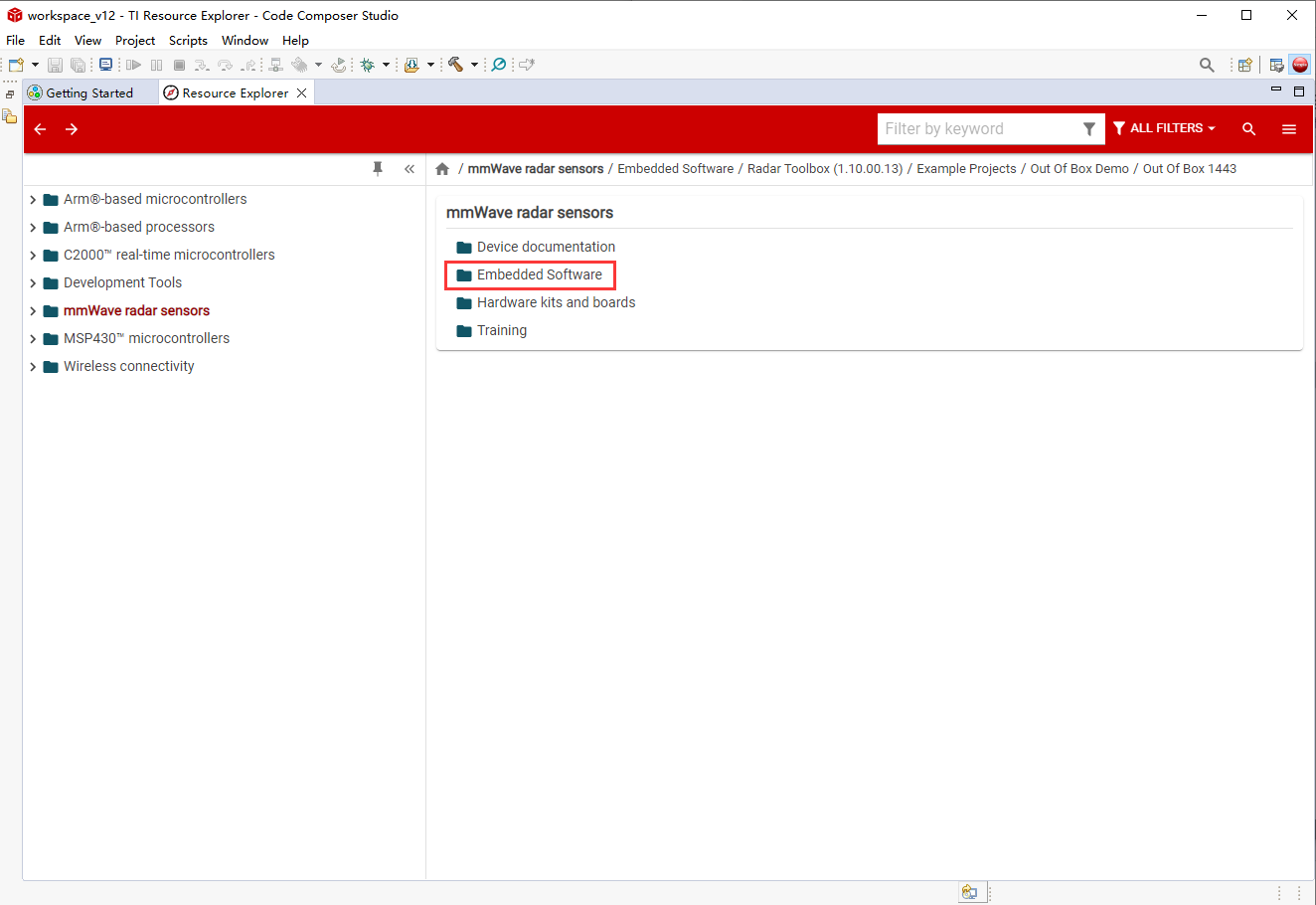Click the Out Of Box Demo breadcrumb
Image resolution: width=1316 pixels, height=905 pixels.
[1079, 169]
